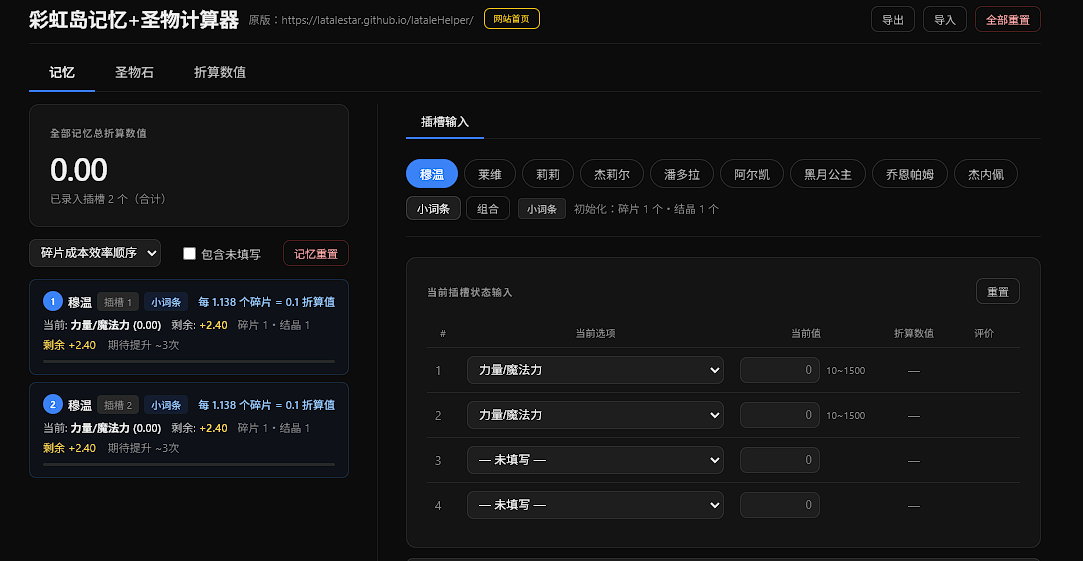Click the blue number 2 badge
Screen dimensions: 1083x561
click(x=52, y=404)
